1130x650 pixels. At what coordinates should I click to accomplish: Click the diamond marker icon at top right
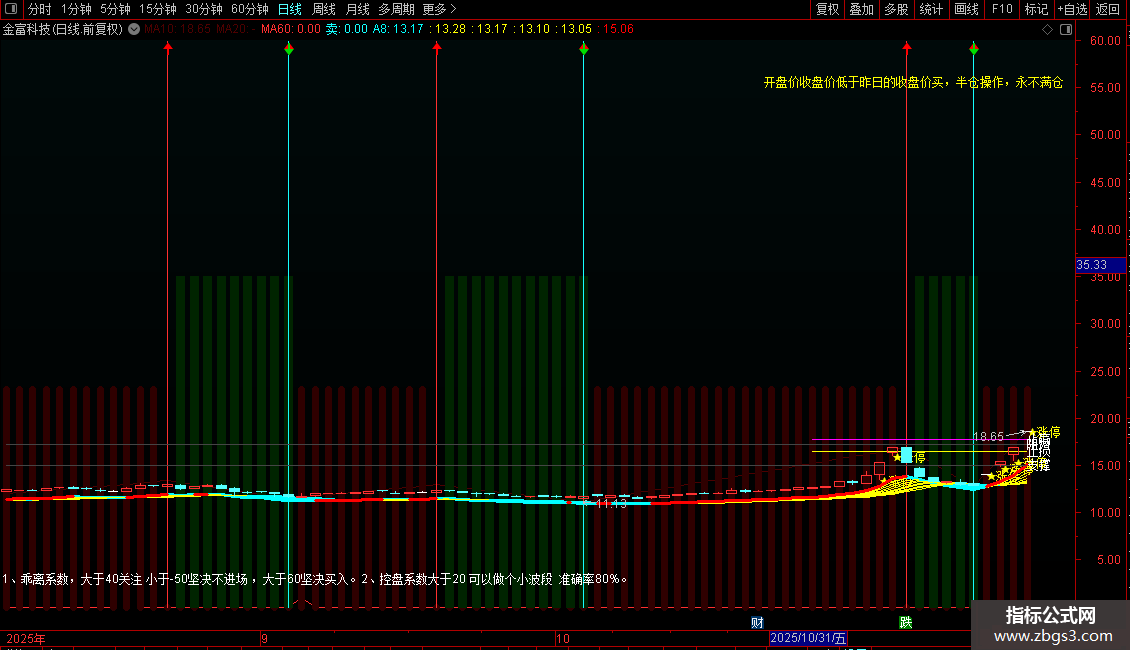[x=1046, y=29]
